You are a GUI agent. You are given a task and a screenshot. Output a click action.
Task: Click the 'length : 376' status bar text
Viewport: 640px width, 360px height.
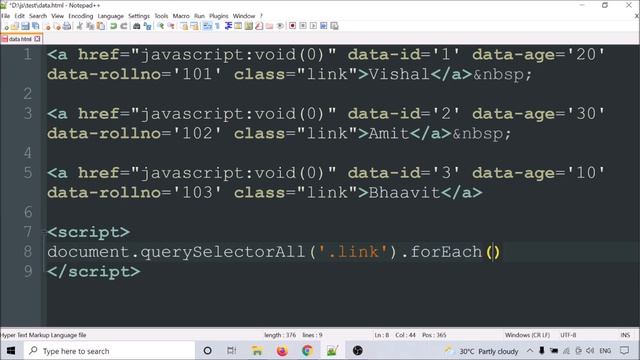pyautogui.click(x=280, y=335)
